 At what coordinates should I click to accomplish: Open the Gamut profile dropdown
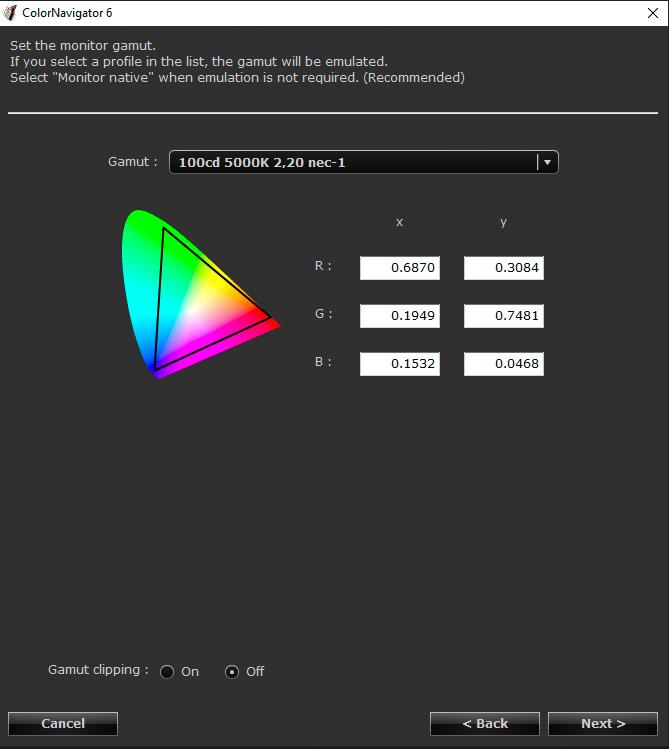(363, 162)
